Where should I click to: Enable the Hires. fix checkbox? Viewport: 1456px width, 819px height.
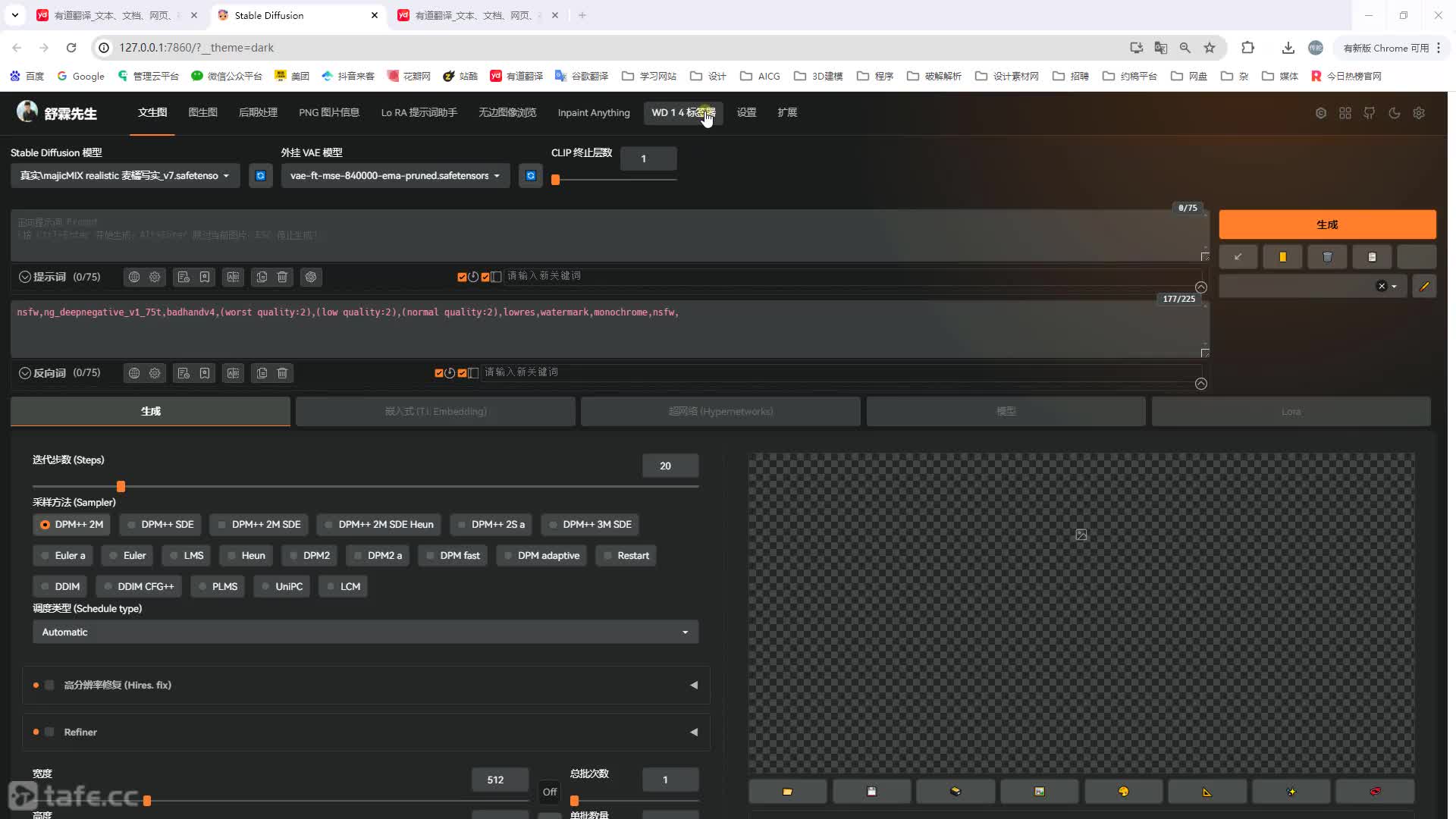pyautogui.click(x=49, y=685)
